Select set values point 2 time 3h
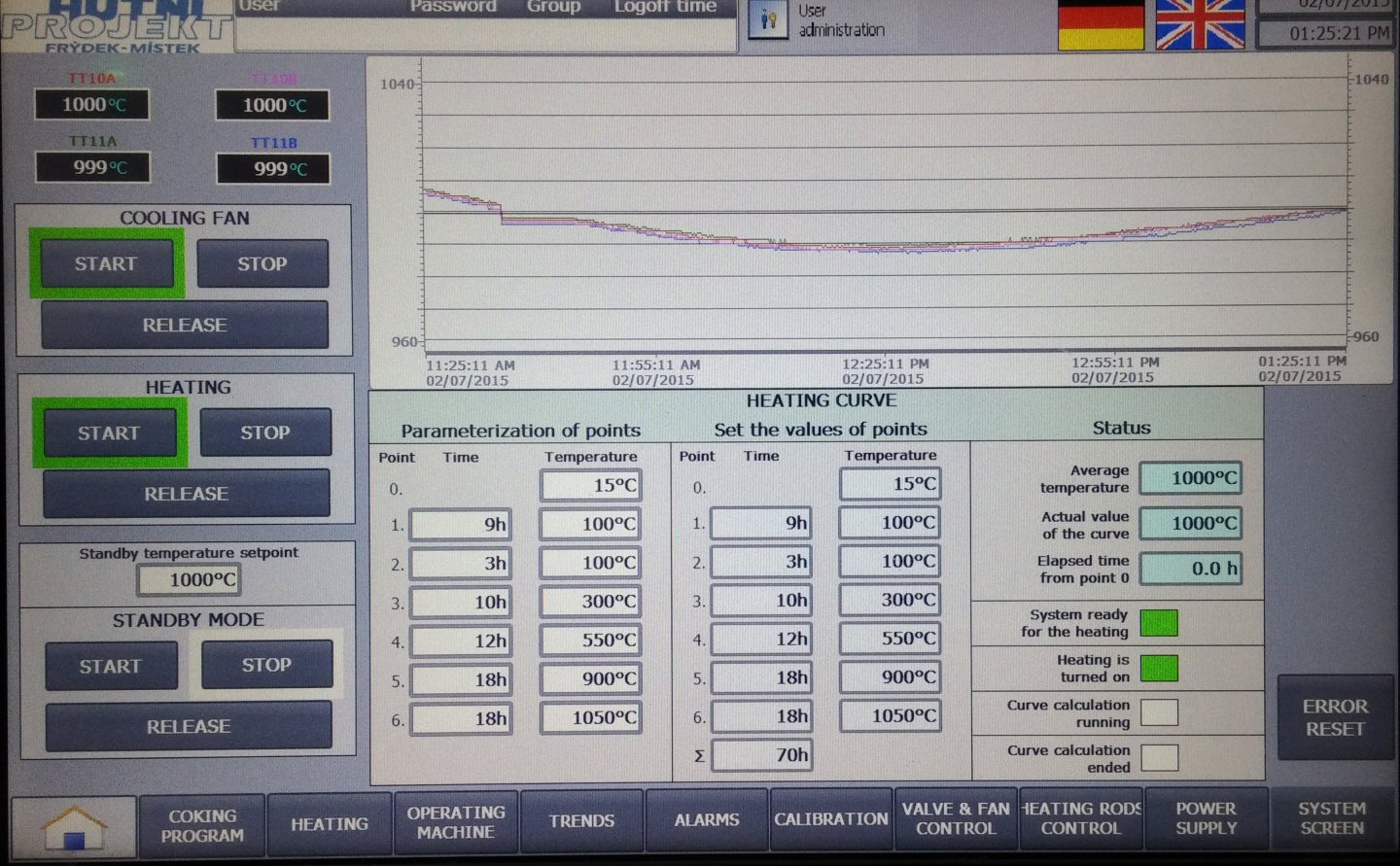1400x866 pixels. point(761,562)
